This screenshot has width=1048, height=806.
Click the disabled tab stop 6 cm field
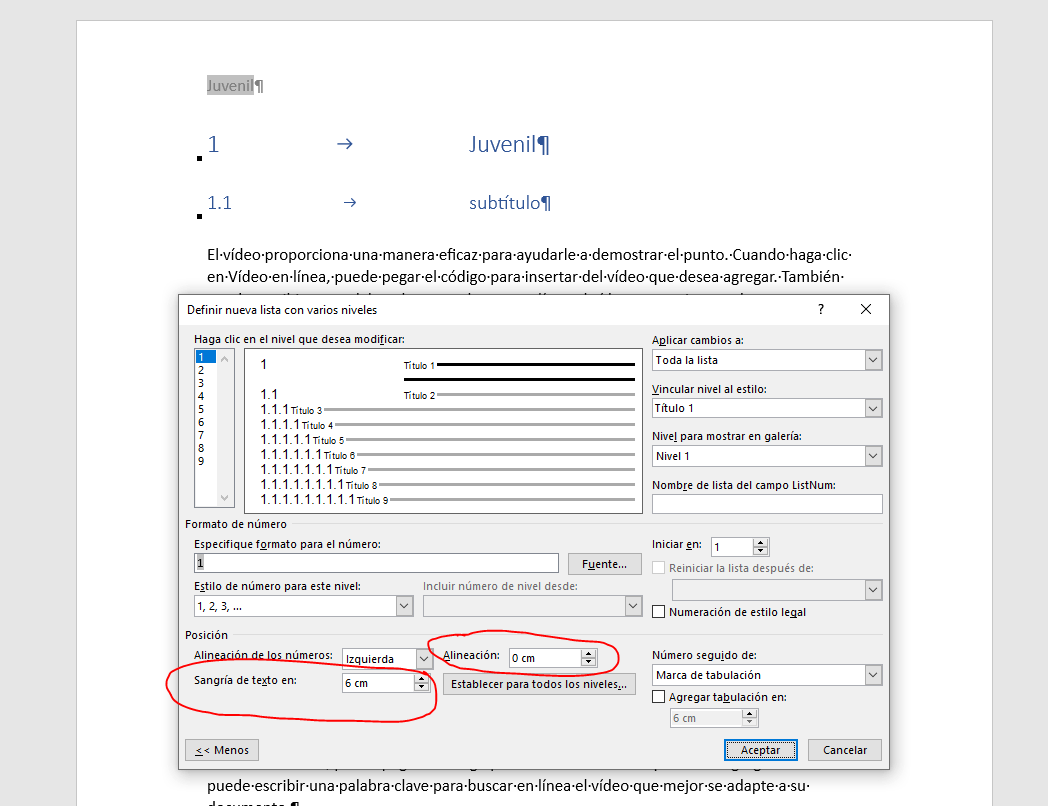click(706, 718)
